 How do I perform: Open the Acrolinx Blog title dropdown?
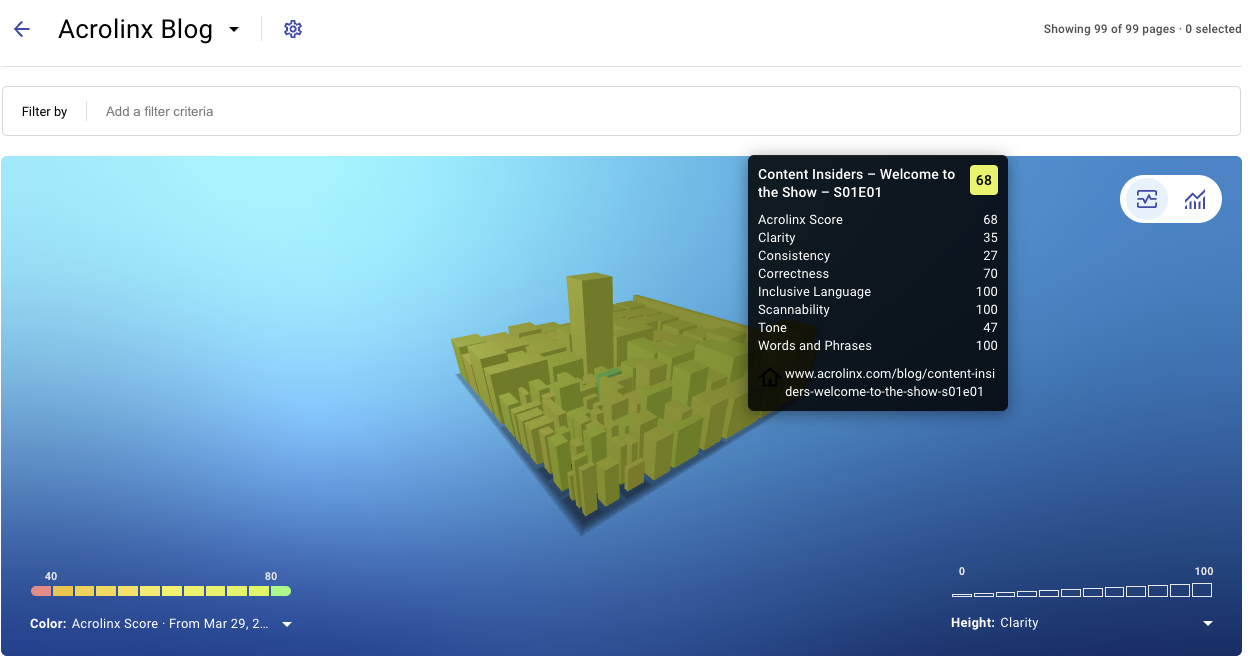pyautogui.click(x=234, y=30)
